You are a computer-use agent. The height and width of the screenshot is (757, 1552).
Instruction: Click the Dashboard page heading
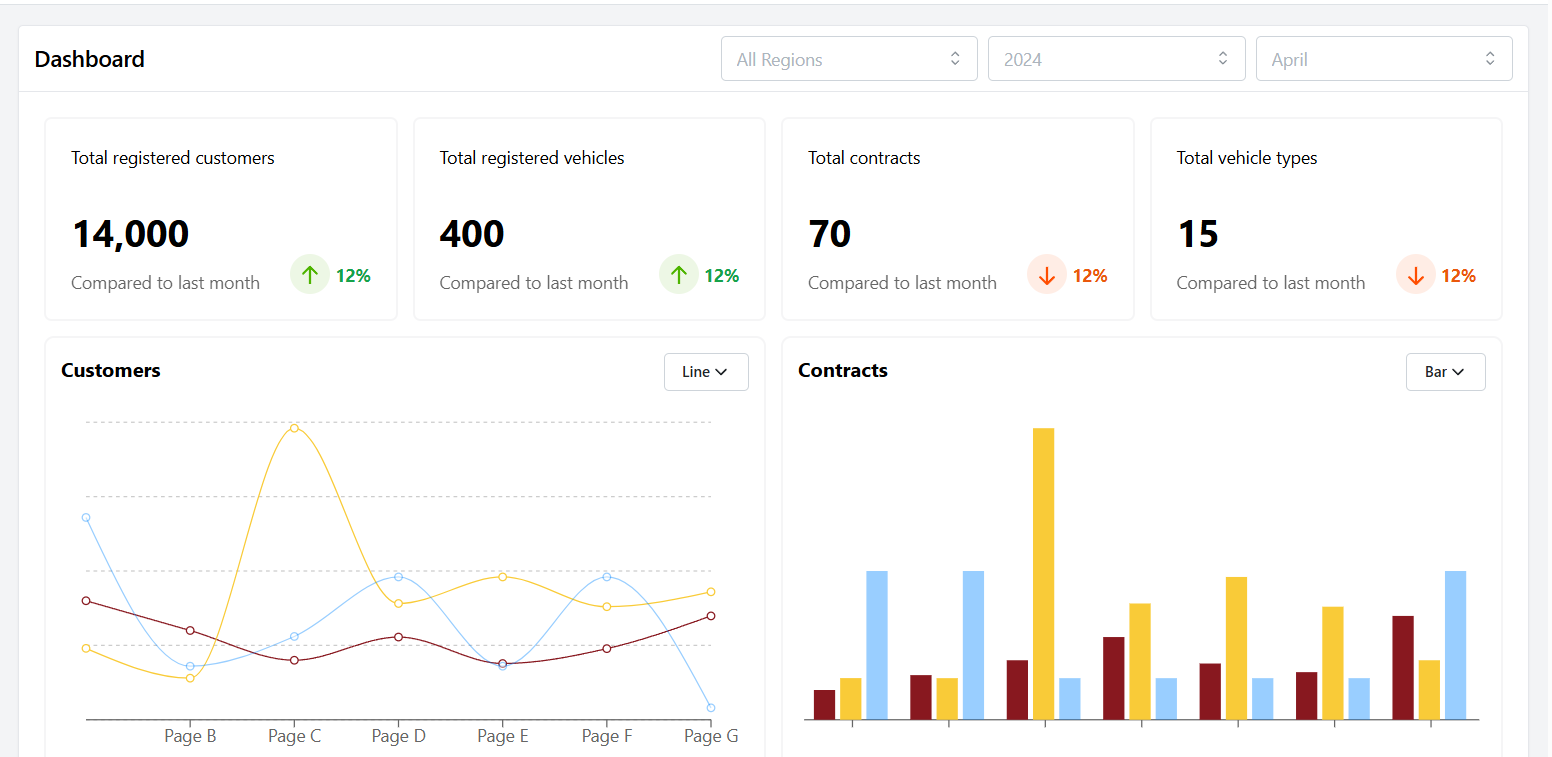(89, 59)
